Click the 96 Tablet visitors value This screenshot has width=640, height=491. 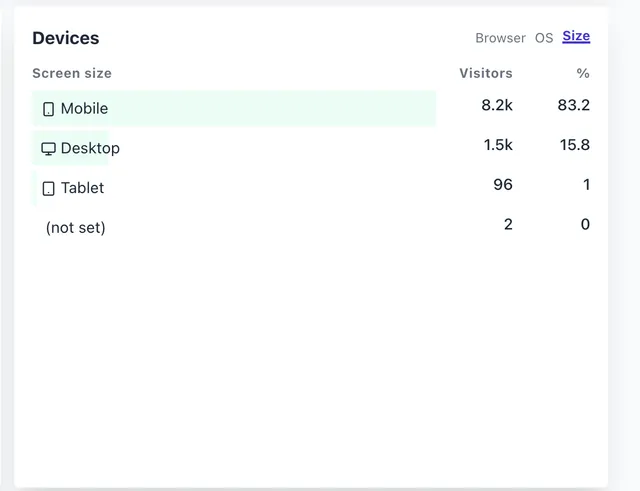[x=503, y=185]
